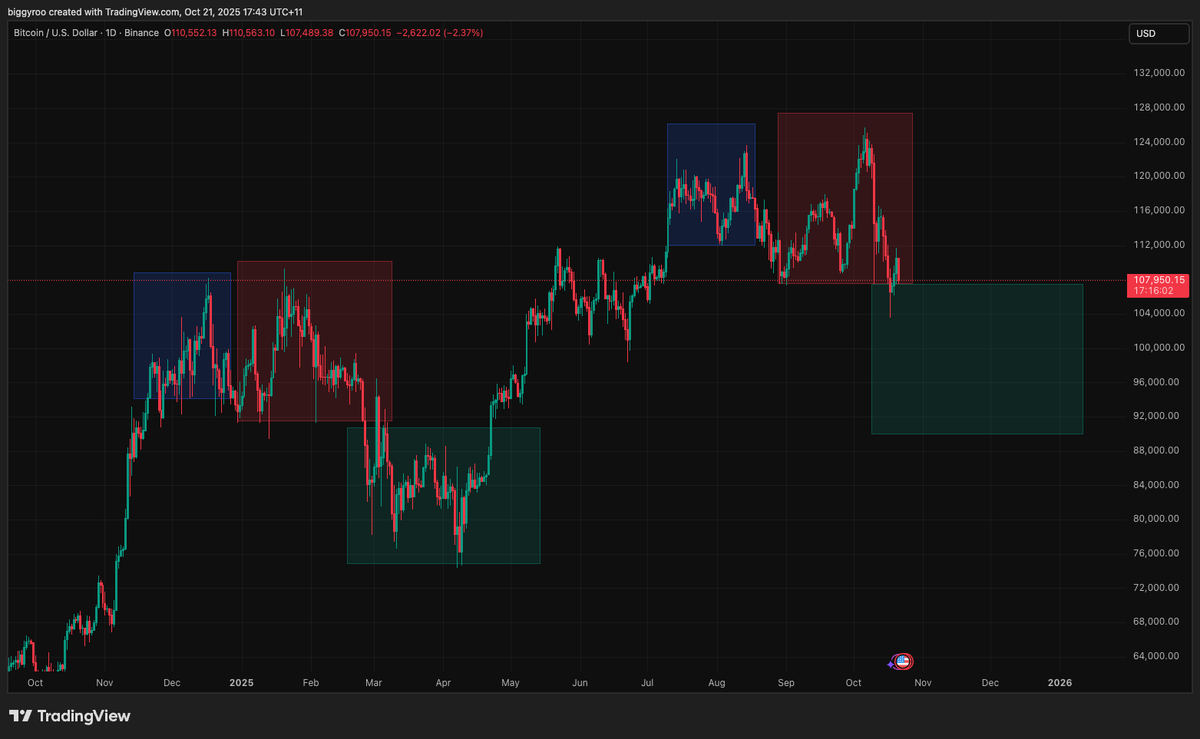Click the Aug label on time axis

tap(716, 682)
